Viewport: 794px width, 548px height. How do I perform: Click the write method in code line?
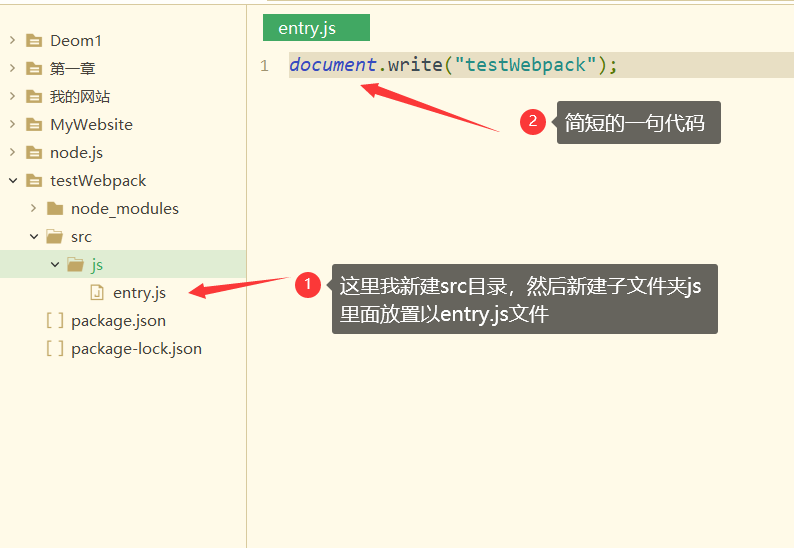[x=415, y=65]
